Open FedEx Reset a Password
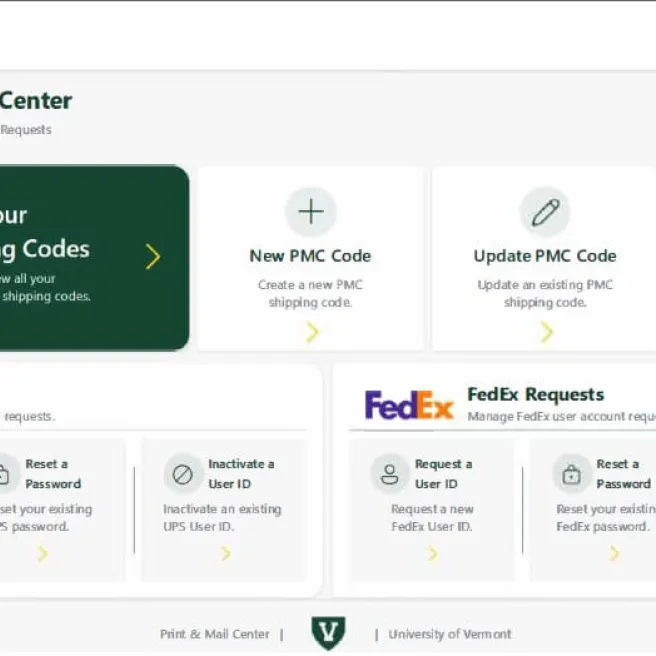 pos(623,474)
